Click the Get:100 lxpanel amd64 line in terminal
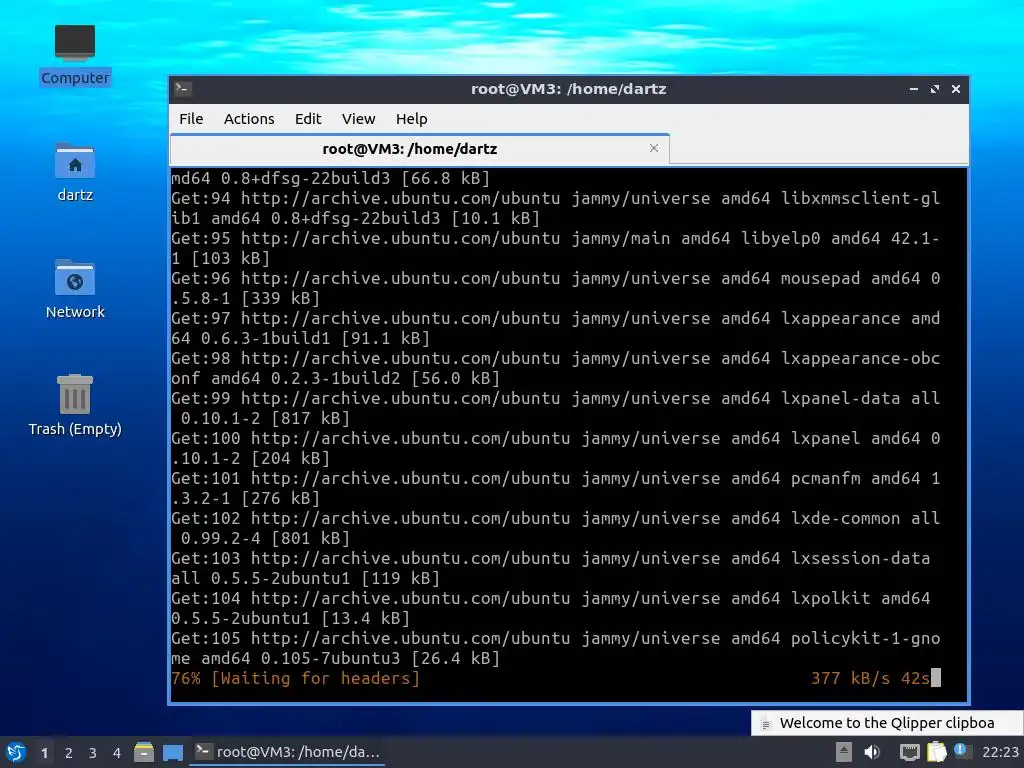1024x768 pixels. pyautogui.click(x=556, y=448)
